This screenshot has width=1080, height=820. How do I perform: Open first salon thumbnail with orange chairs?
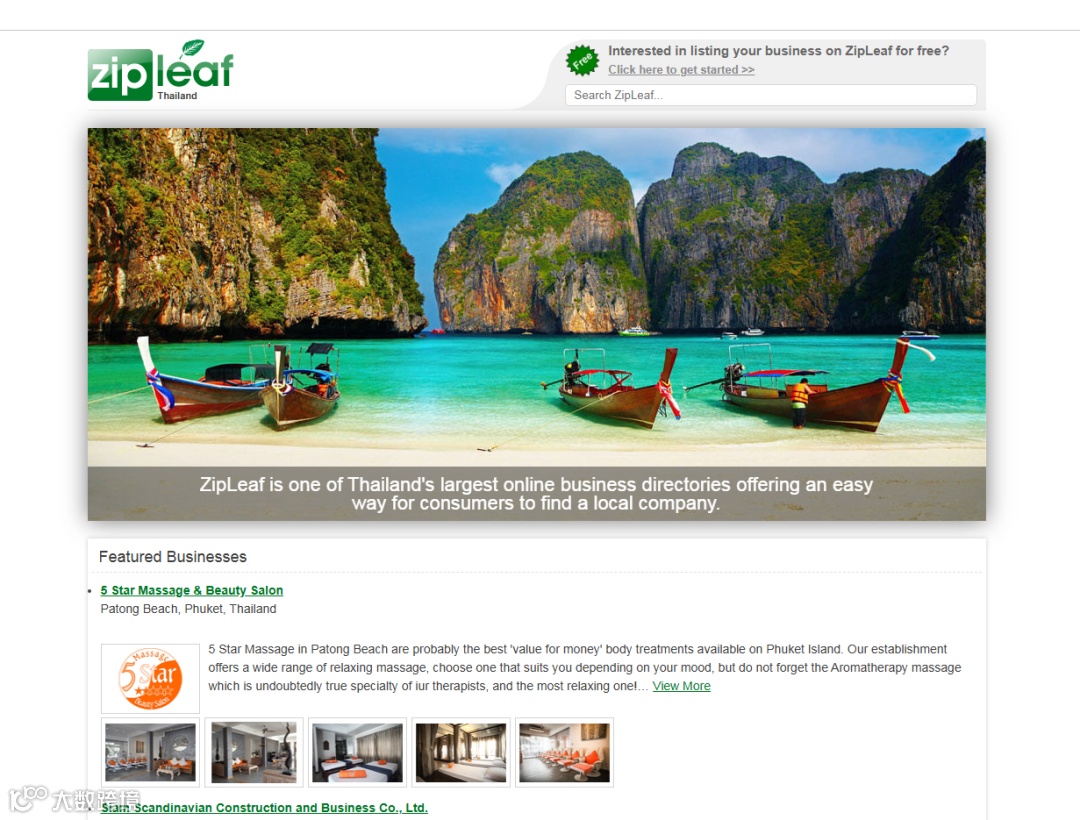click(150, 752)
